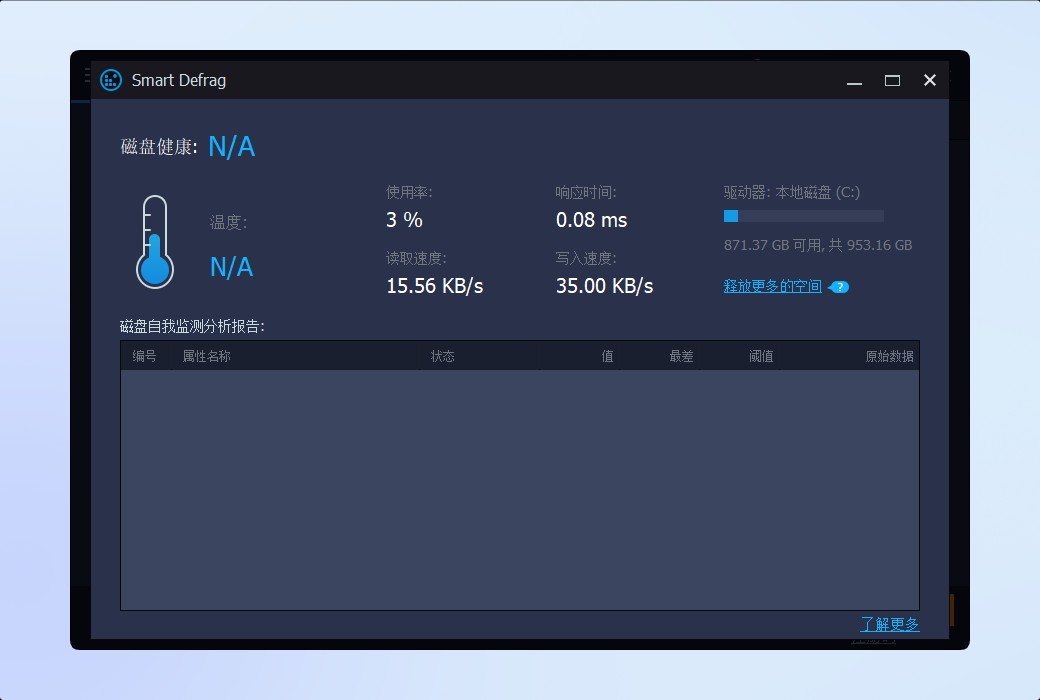Open the 释放更多的空间 link

tap(773, 286)
